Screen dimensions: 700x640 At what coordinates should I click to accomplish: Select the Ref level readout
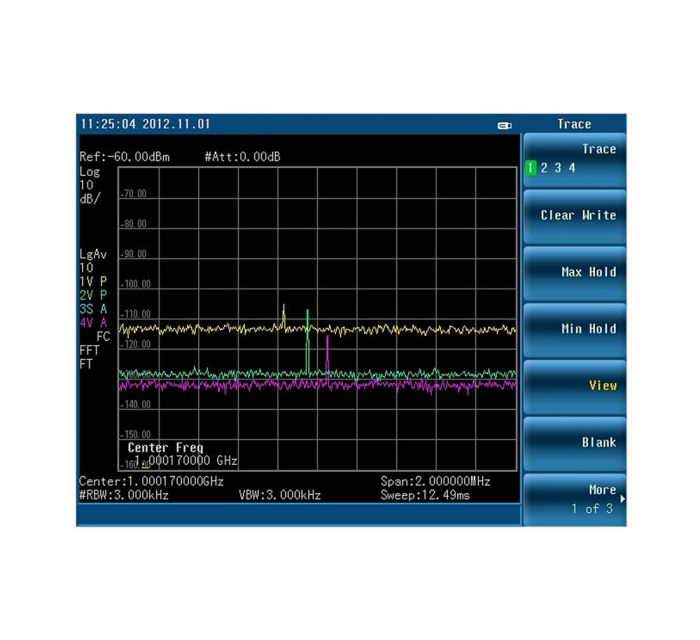coord(125,157)
